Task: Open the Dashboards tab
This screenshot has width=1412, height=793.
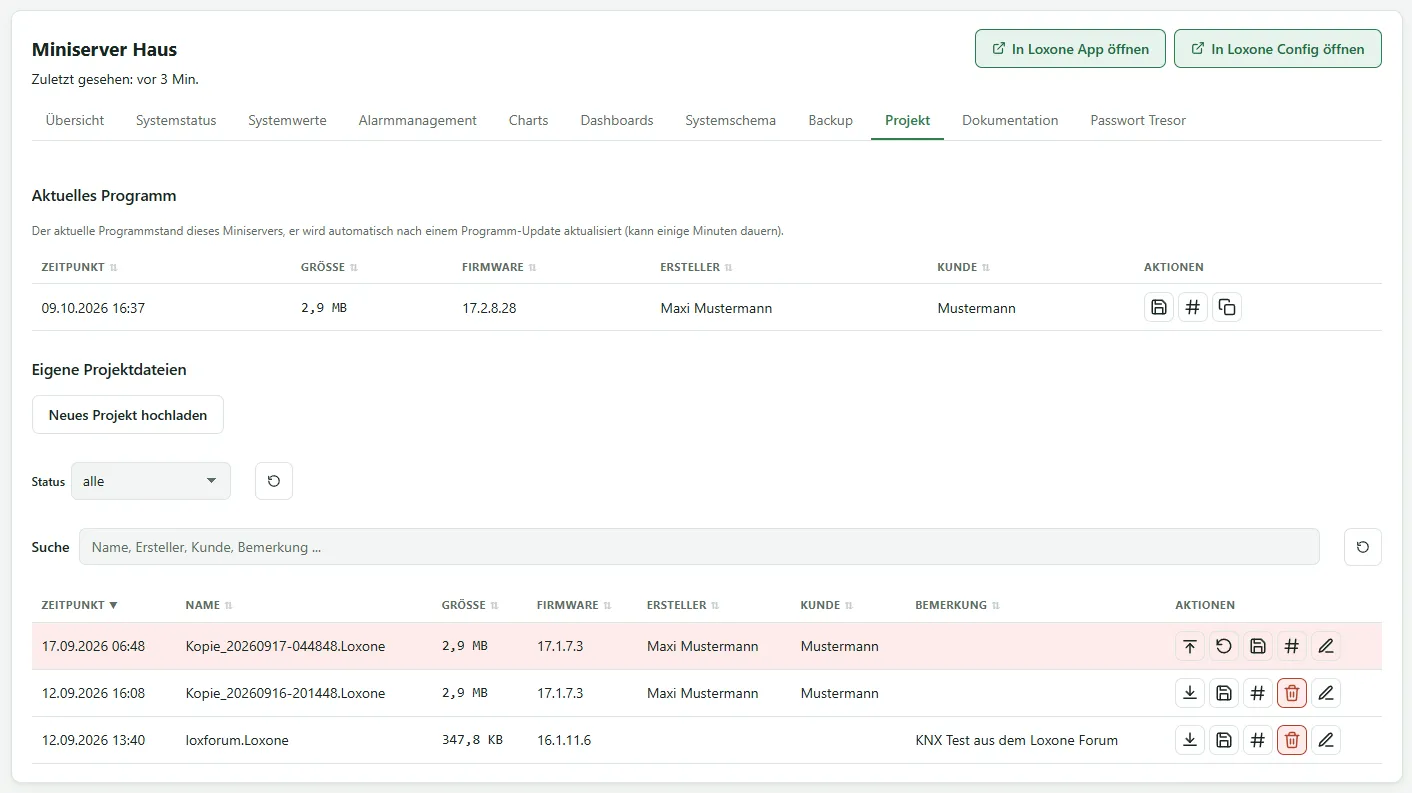Action: coord(617,120)
